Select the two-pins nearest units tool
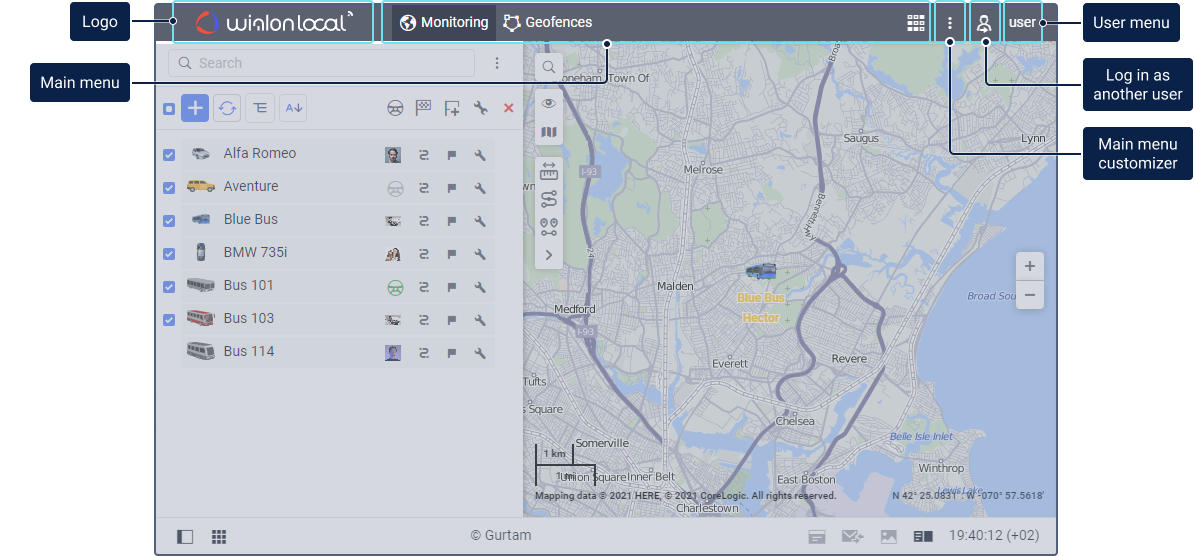 coord(549,227)
